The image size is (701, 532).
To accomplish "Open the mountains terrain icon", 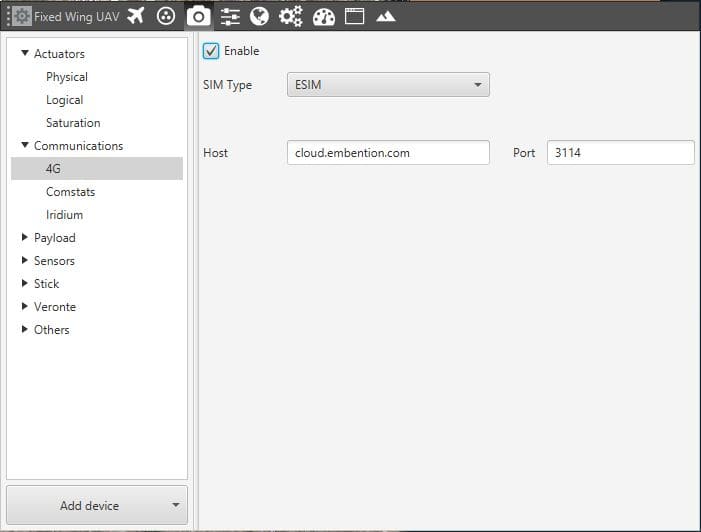I will (x=385, y=17).
